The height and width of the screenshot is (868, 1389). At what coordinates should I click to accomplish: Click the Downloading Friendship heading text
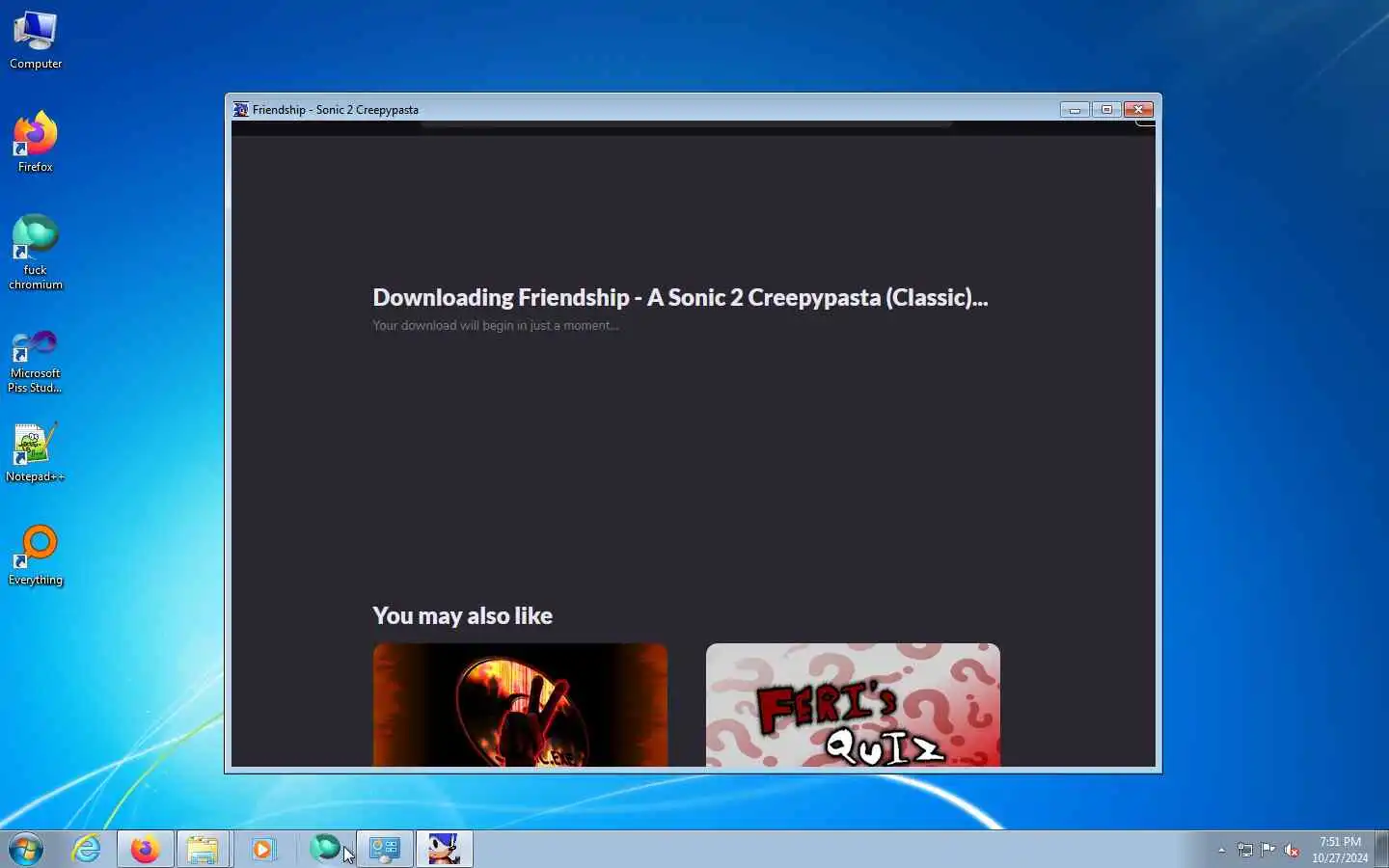[x=680, y=297]
